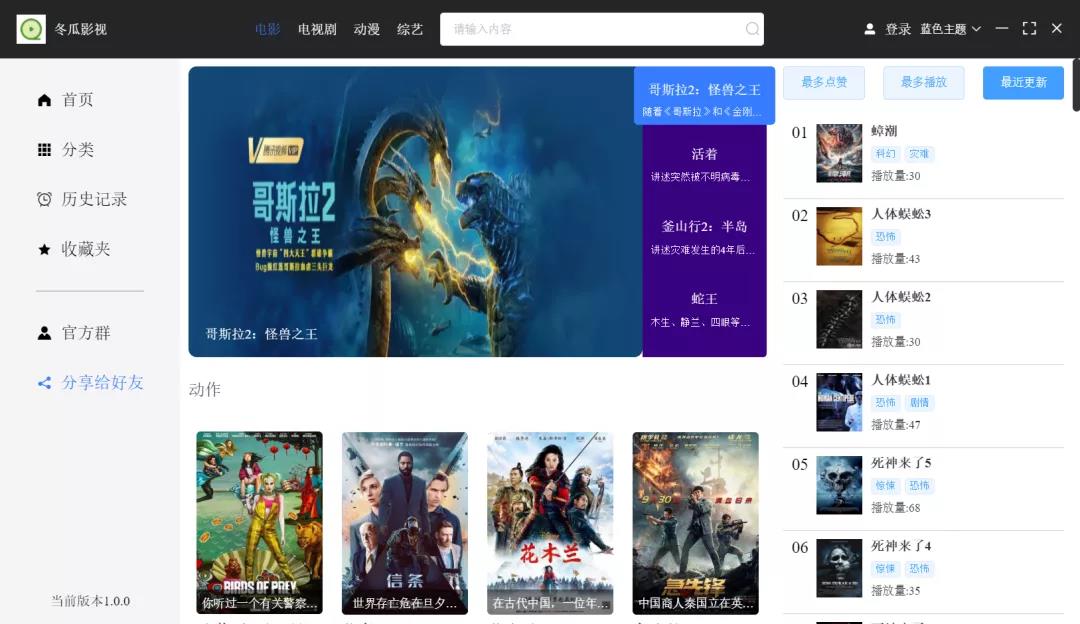1080x624 pixels.
Task: Select the 最多播放 ranking tab
Action: tap(924, 83)
